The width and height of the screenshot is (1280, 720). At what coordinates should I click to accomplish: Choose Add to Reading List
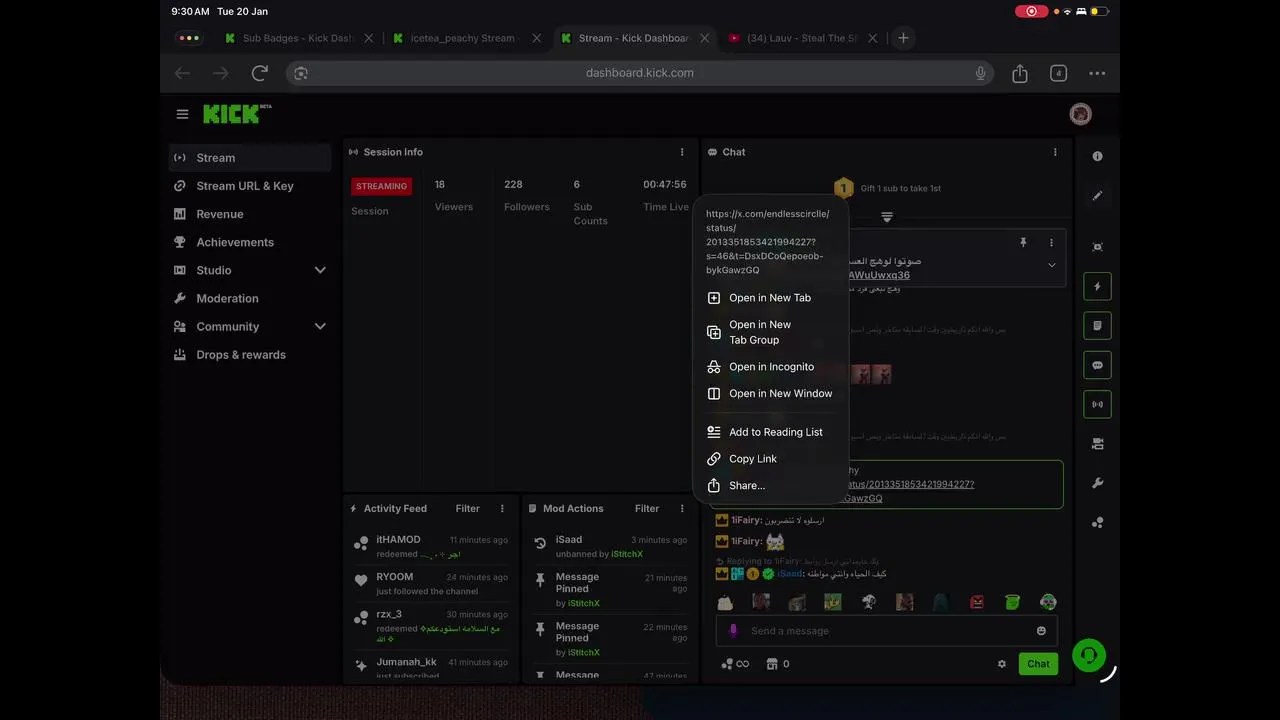point(771,432)
